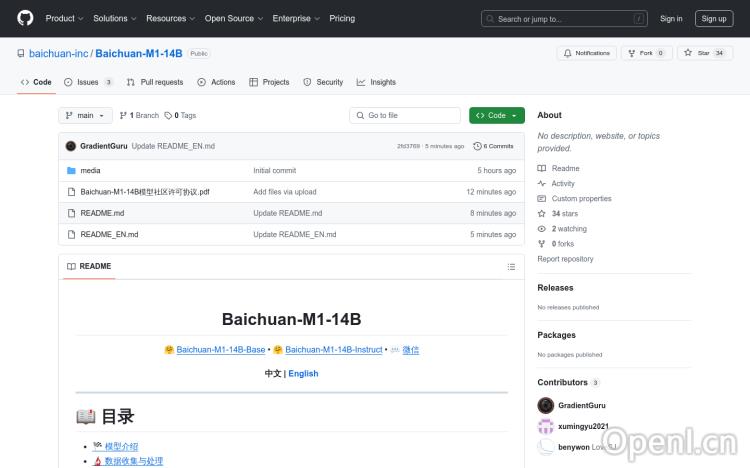750x468 pixels.
Task: Open the 6 Commits history
Action: pyautogui.click(x=493, y=146)
